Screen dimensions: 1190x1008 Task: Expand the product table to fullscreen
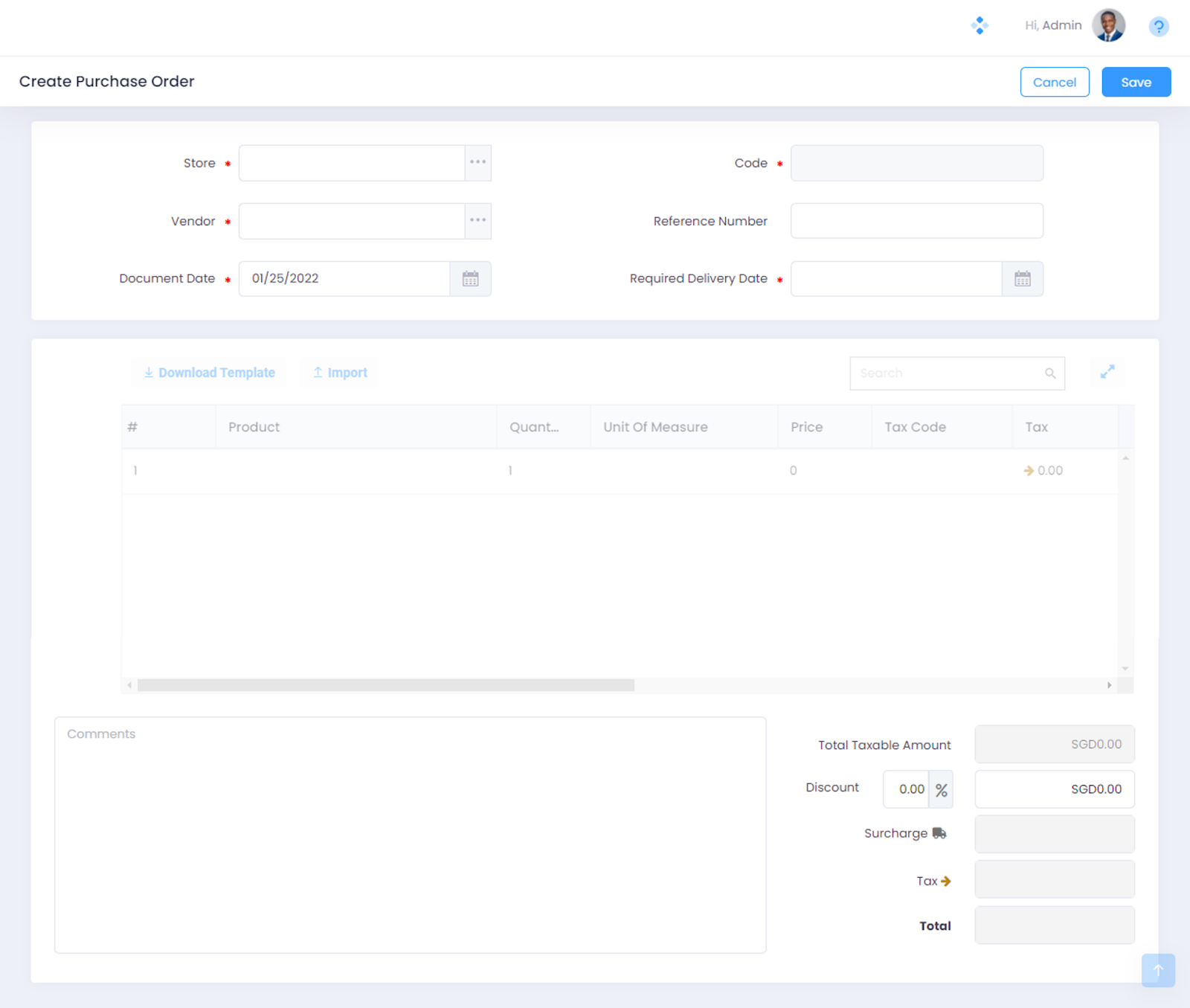point(1107,372)
